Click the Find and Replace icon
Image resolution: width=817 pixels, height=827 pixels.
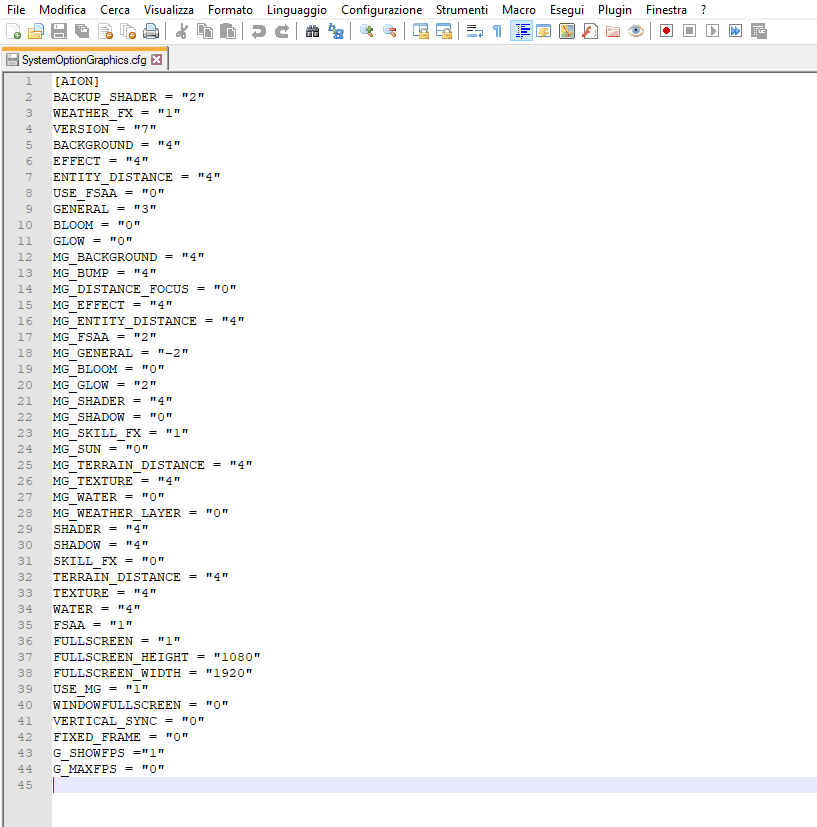click(336, 31)
